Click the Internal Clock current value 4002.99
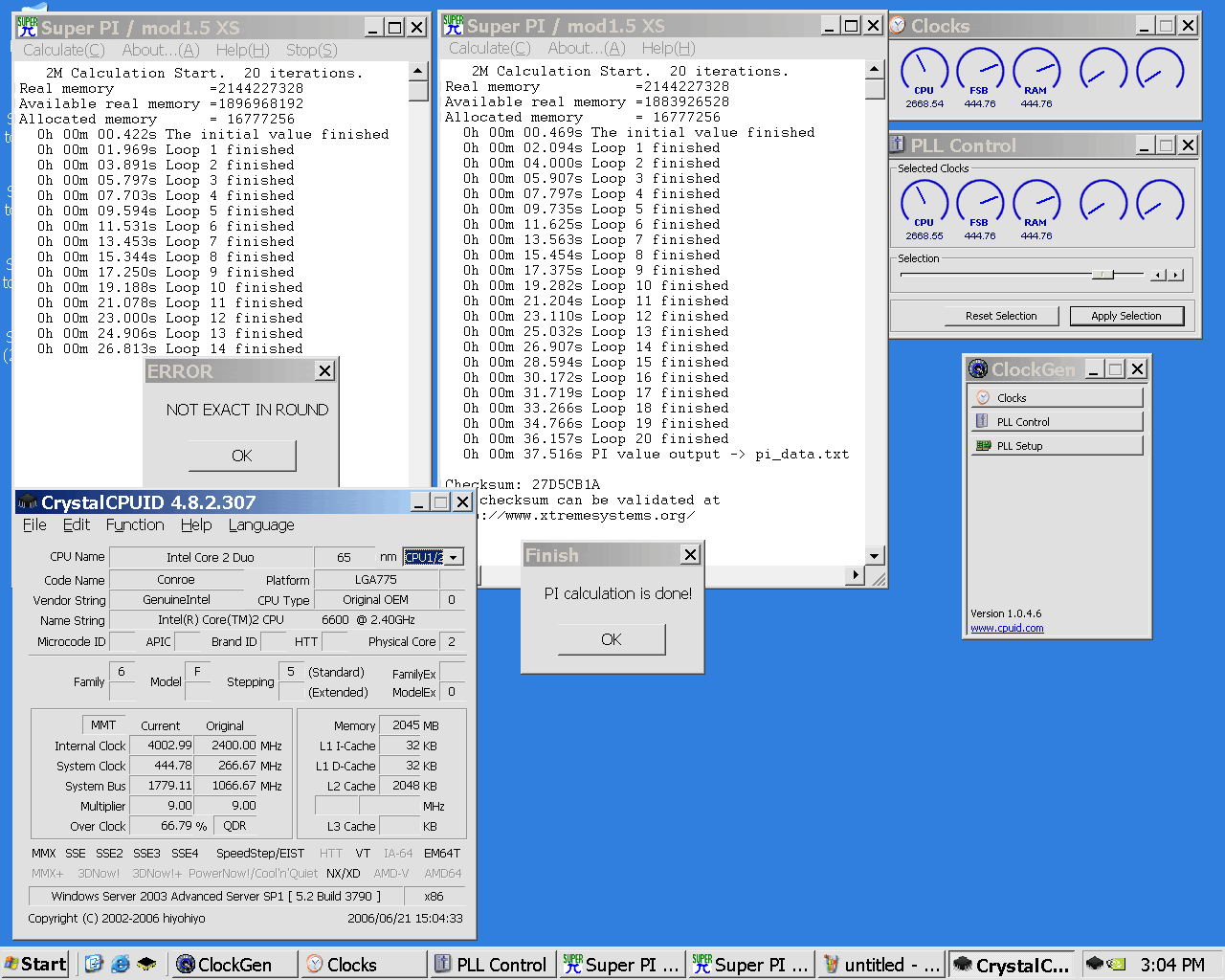Viewport: 1225px width, 980px height. 163,745
